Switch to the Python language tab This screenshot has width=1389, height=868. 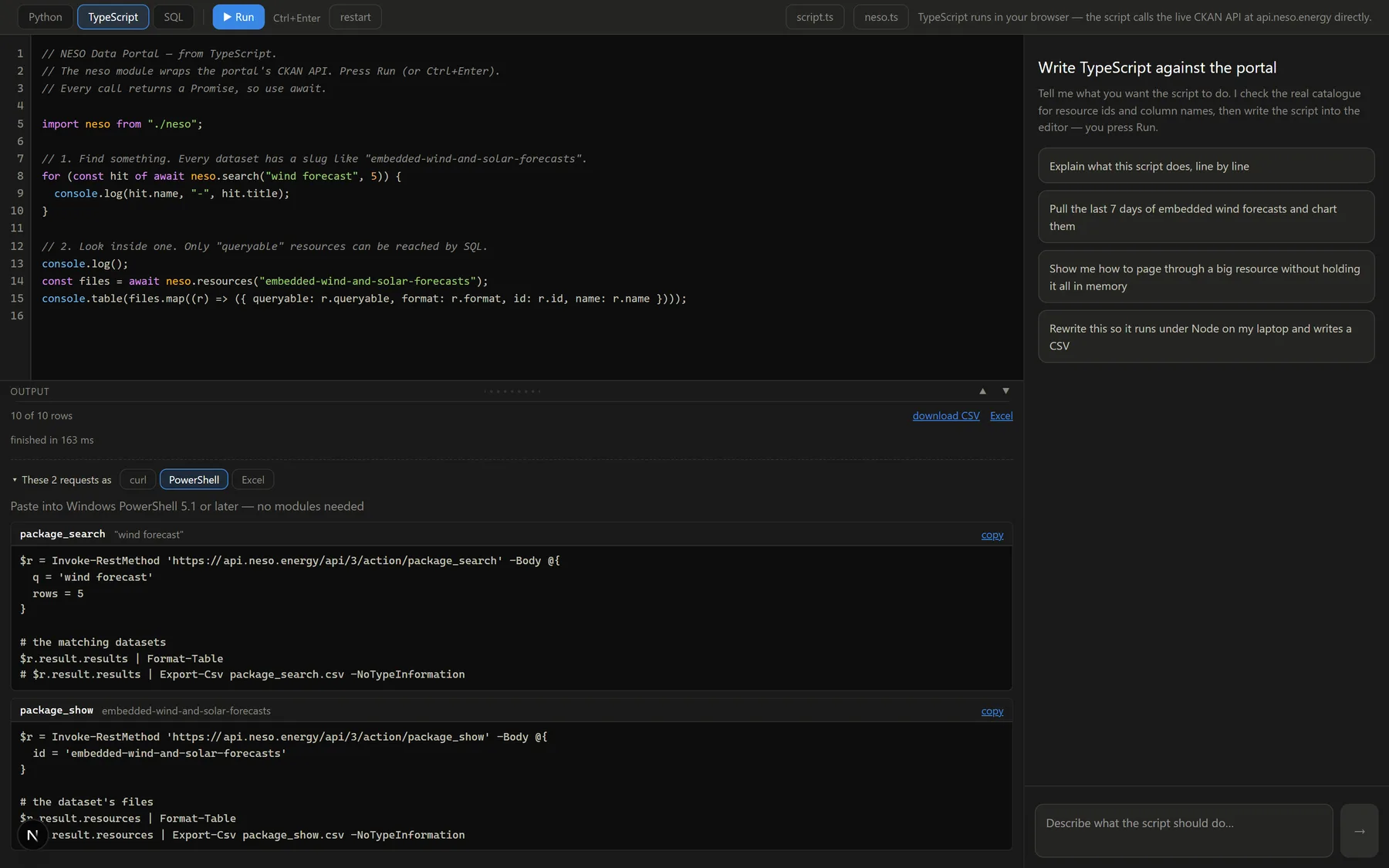pyautogui.click(x=46, y=17)
